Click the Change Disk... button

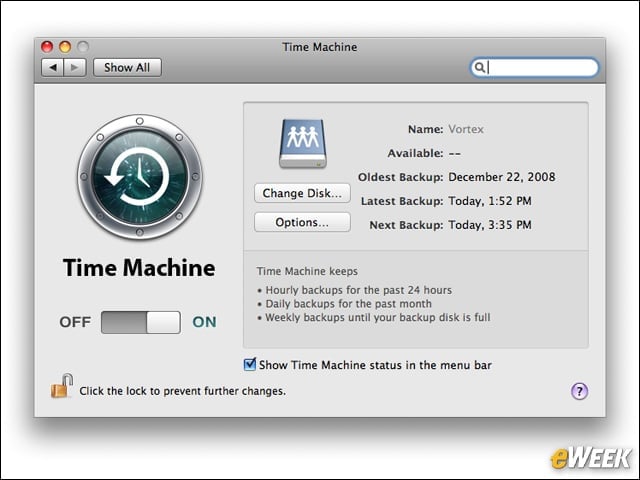[x=302, y=193]
